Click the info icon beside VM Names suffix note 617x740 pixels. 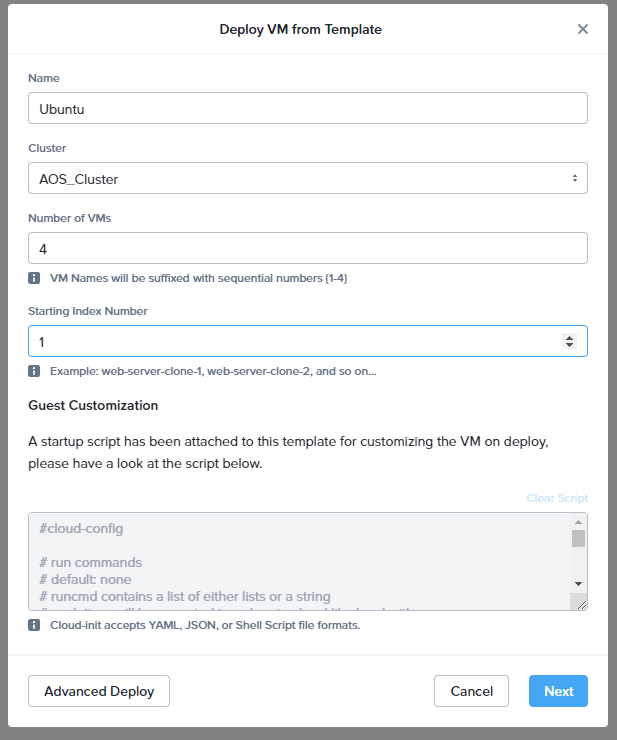pyautogui.click(x=34, y=278)
